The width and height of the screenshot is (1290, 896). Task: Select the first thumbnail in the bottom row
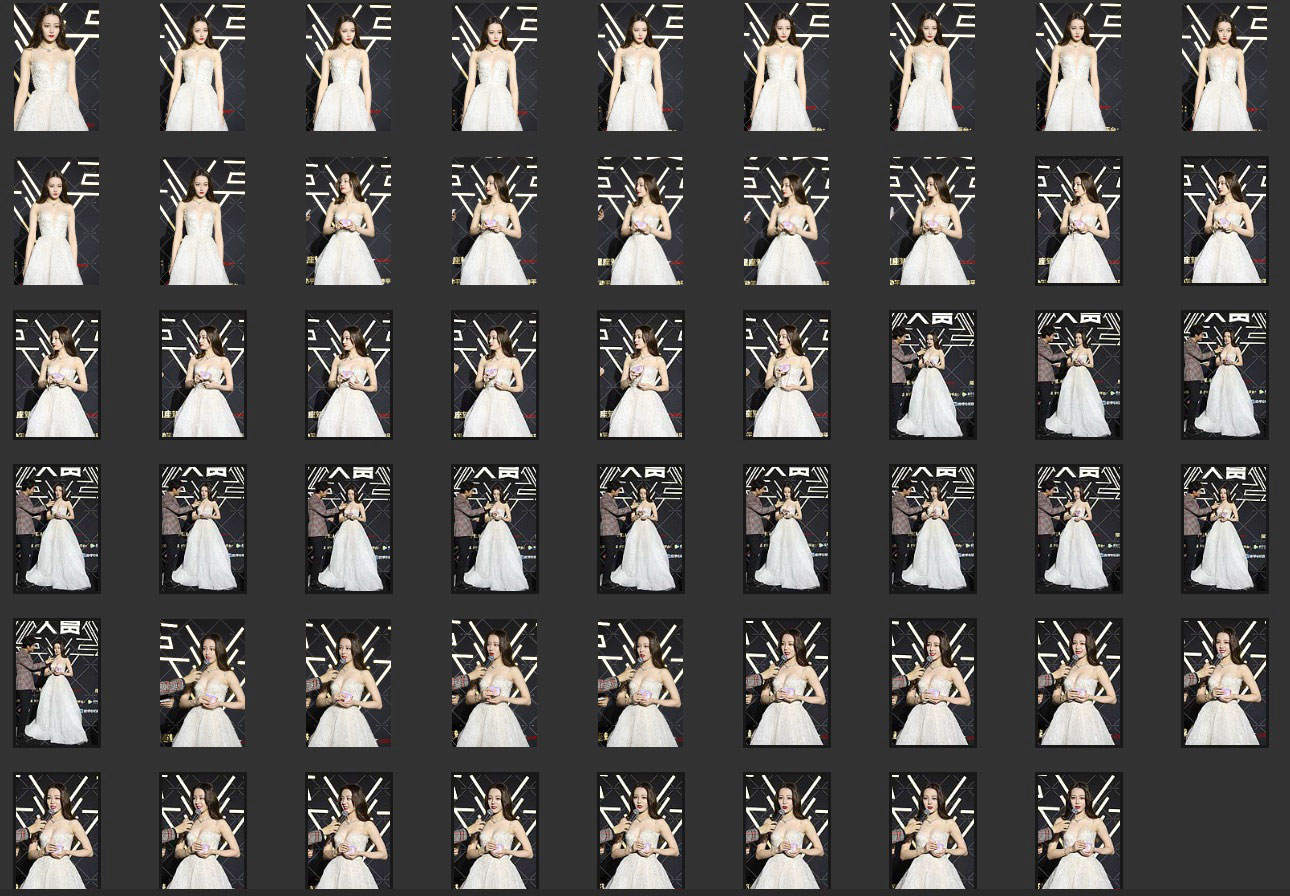(x=56, y=832)
